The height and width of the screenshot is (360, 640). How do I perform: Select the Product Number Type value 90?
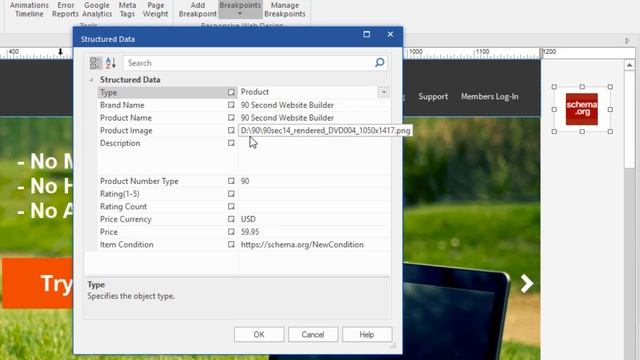coord(314,181)
